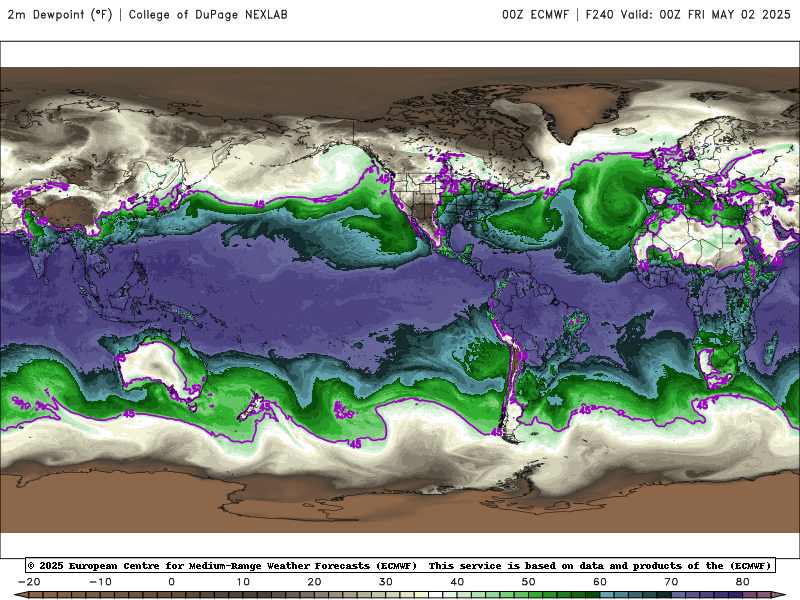Click the "0" colorbar tick label

point(171,582)
